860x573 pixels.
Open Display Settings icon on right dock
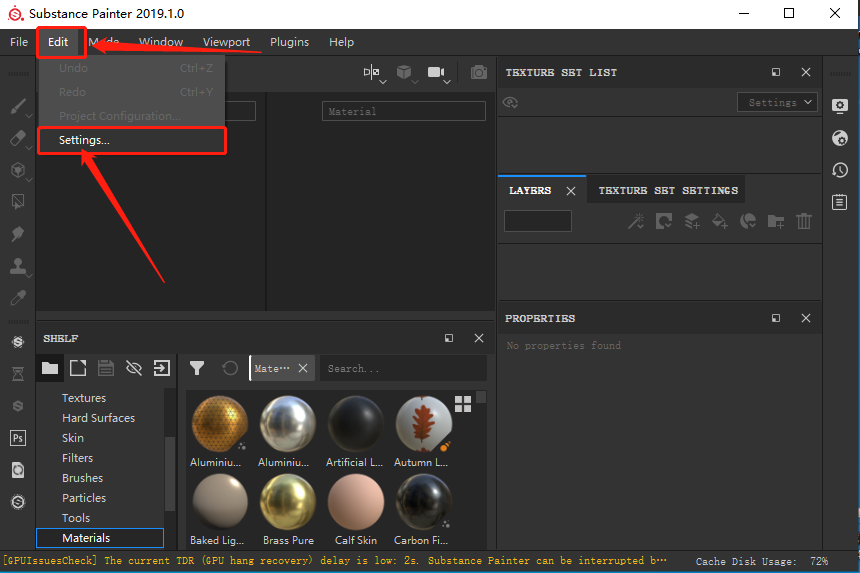coord(840,106)
